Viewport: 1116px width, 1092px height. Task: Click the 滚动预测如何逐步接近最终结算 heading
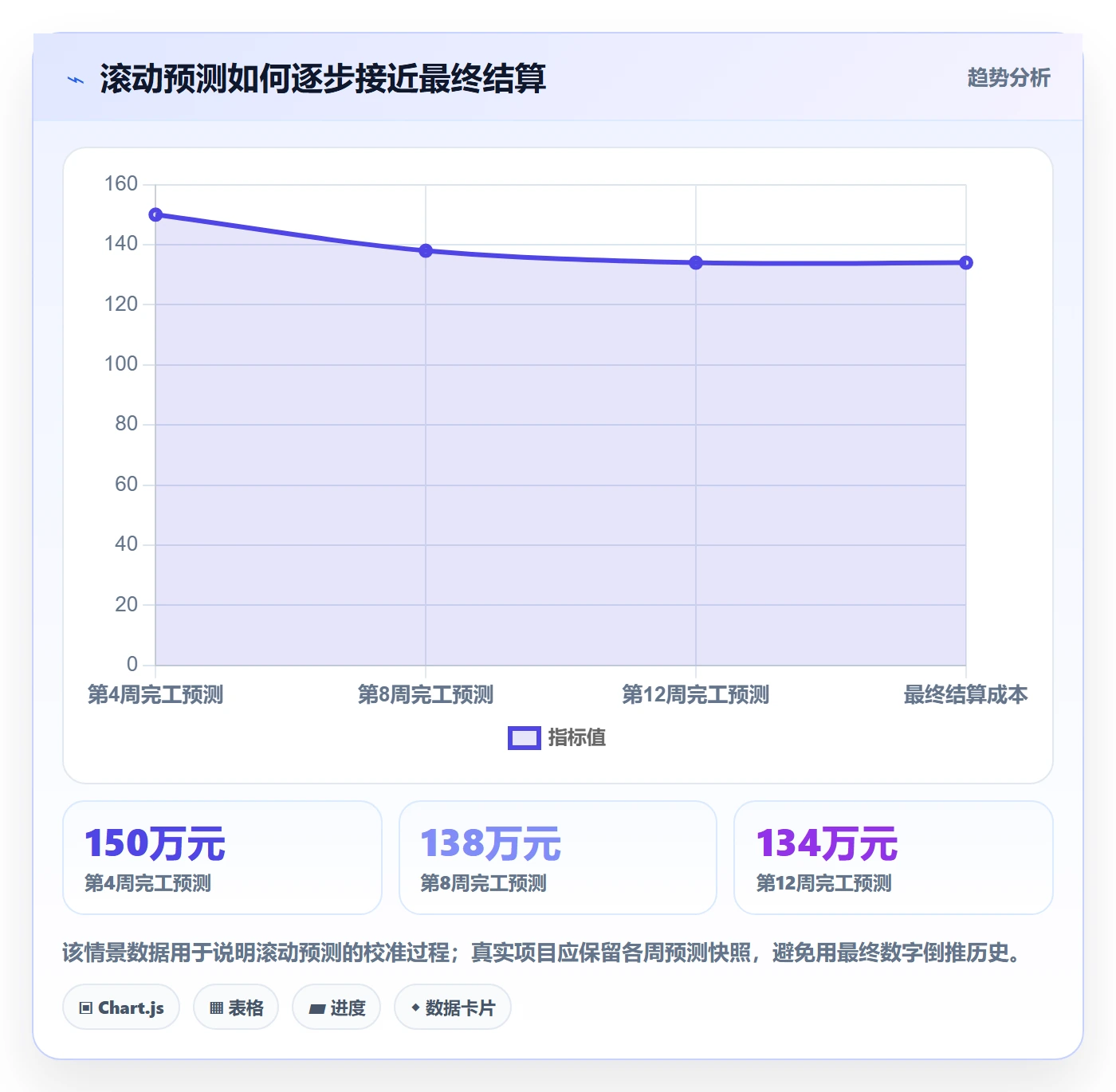tap(323, 79)
